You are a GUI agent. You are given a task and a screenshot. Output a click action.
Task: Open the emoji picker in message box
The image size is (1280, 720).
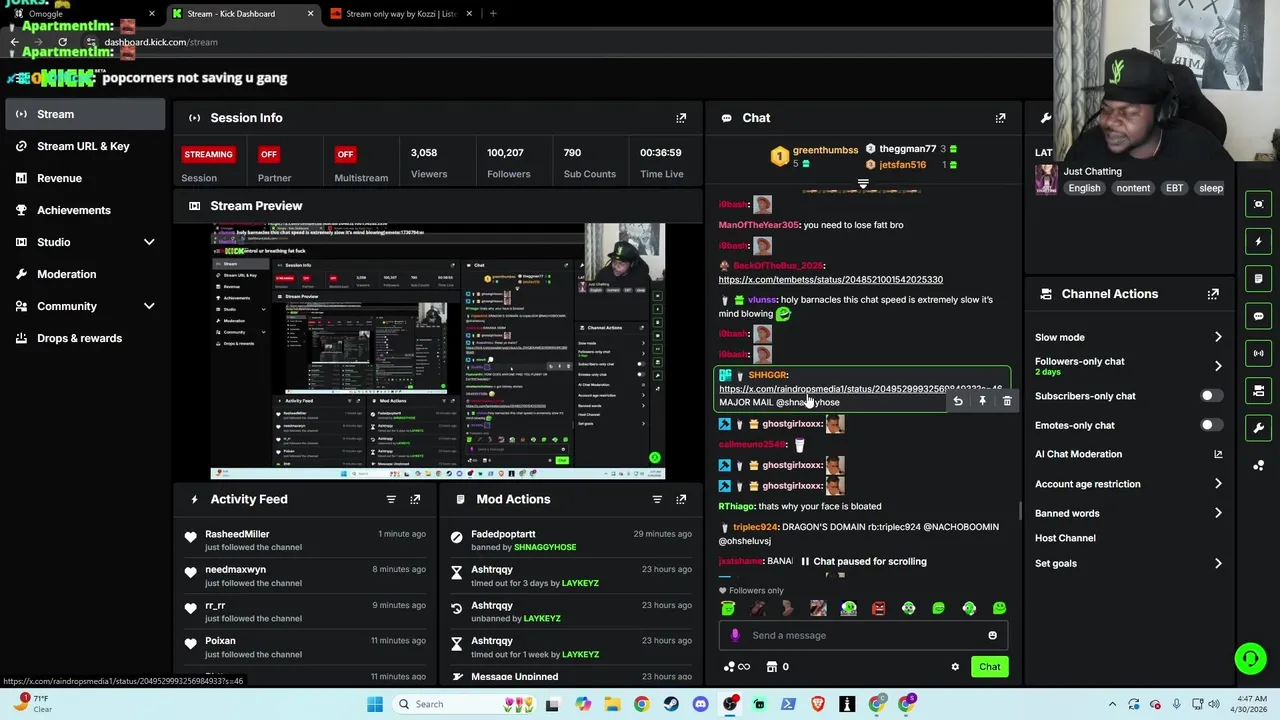point(992,635)
